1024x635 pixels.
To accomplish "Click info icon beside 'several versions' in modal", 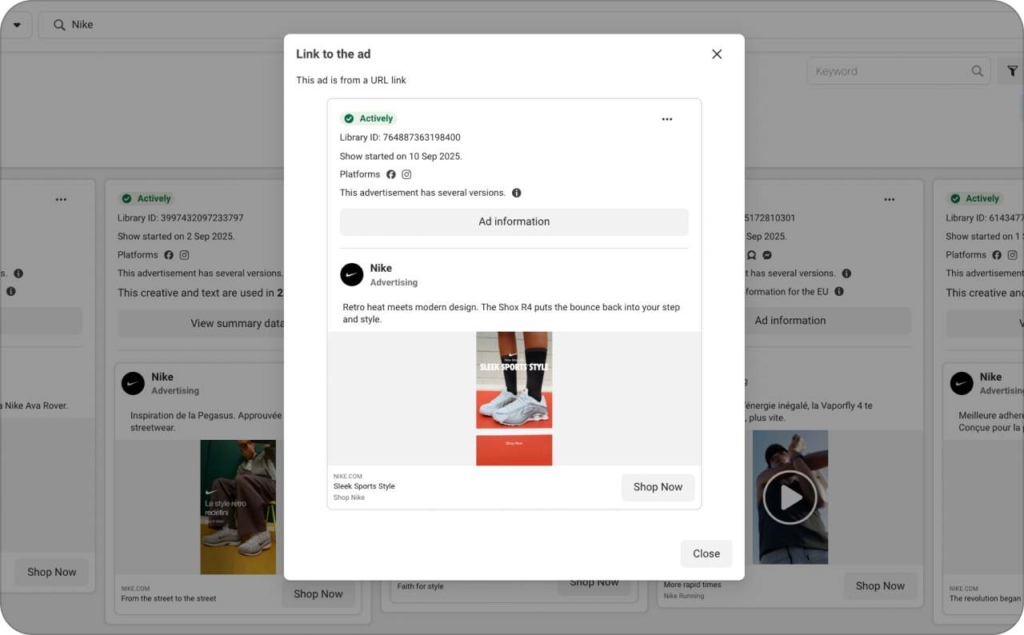I will (x=516, y=193).
